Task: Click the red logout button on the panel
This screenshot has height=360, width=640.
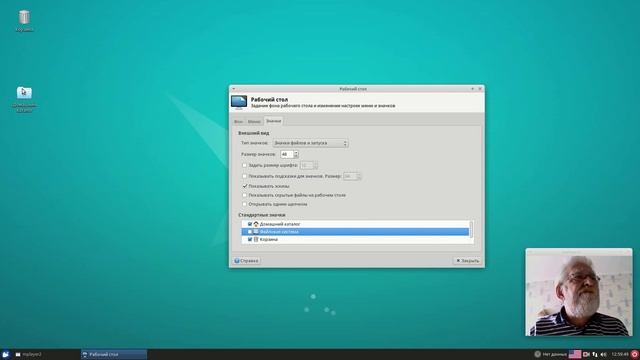Action: pyautogui.click(x=635, y=354)
